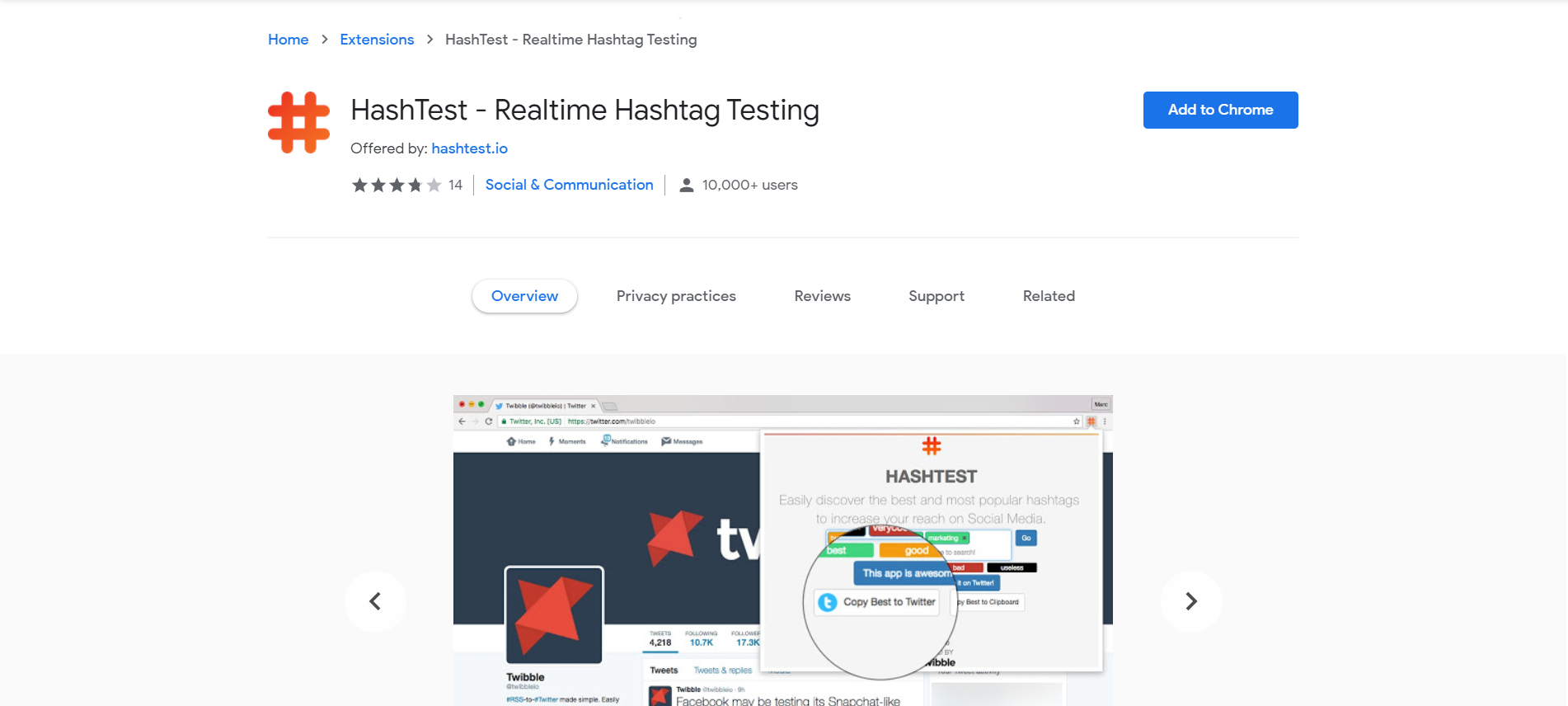Select the Overview tab

tap(524, 296)
